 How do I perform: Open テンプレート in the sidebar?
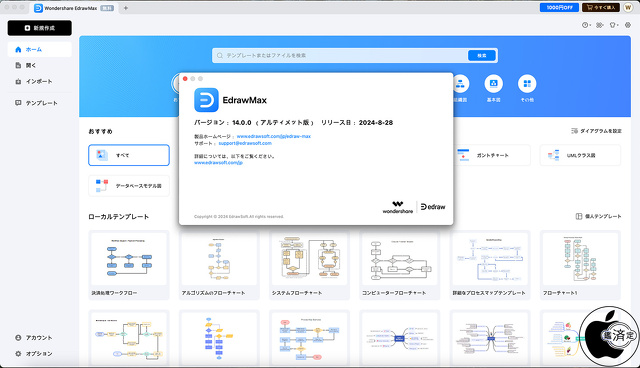point(40,103)
